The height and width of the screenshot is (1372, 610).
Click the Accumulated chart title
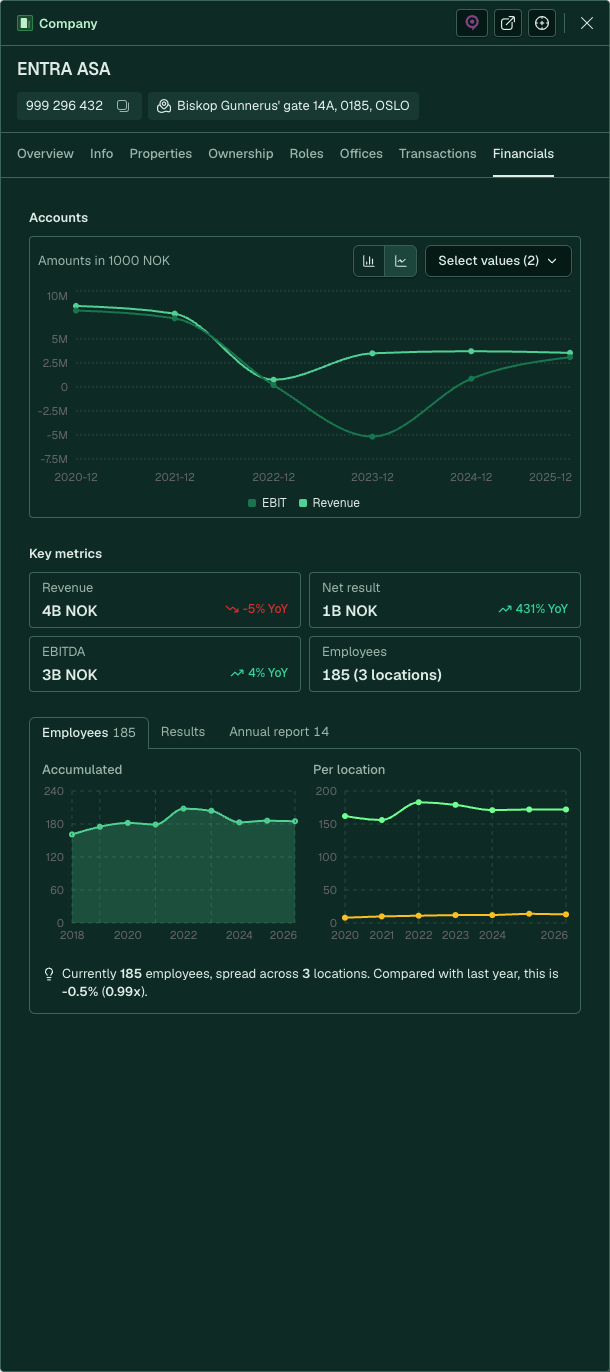(x=82, y=770)
